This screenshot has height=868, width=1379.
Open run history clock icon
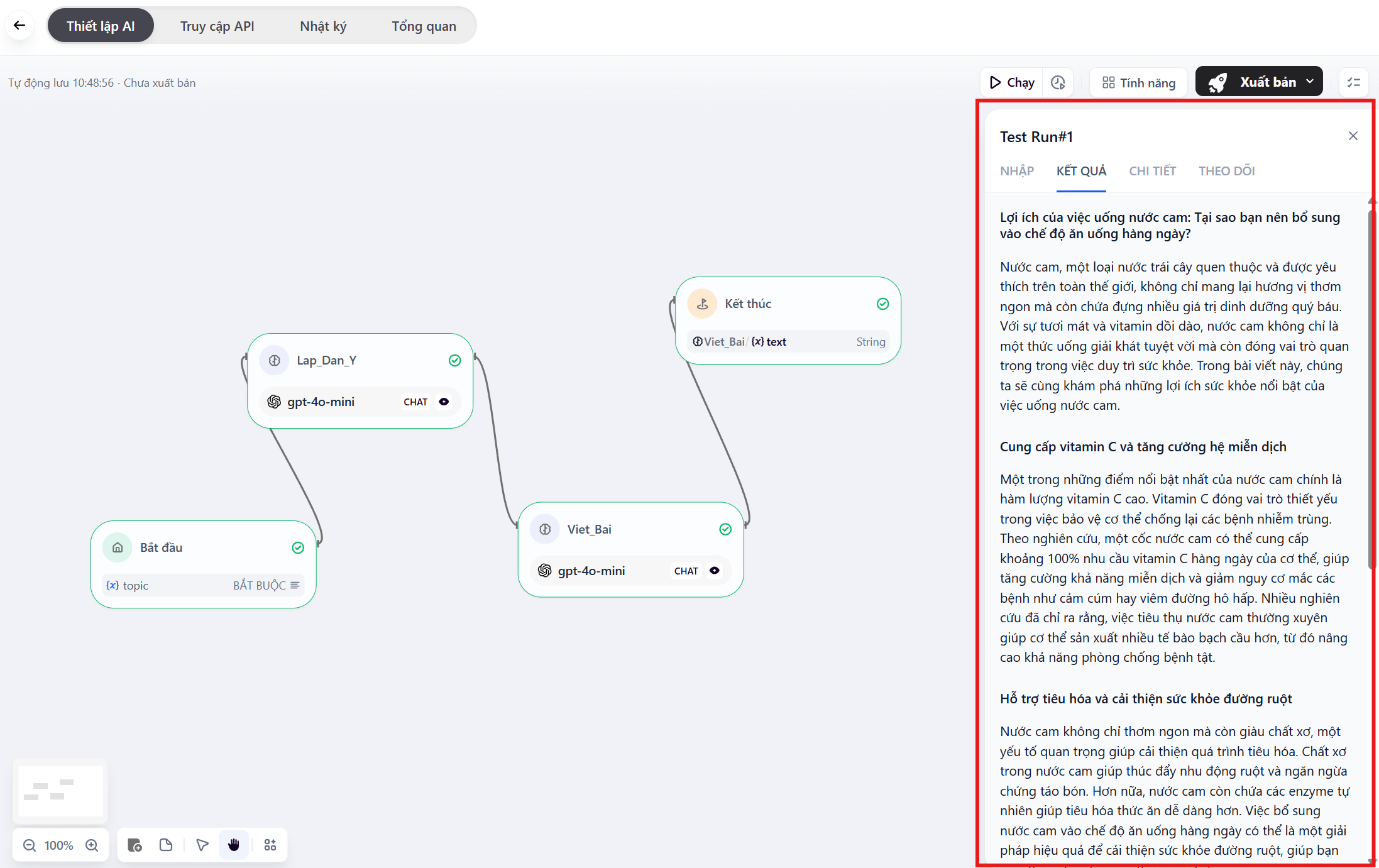(x=1058, y=82)
